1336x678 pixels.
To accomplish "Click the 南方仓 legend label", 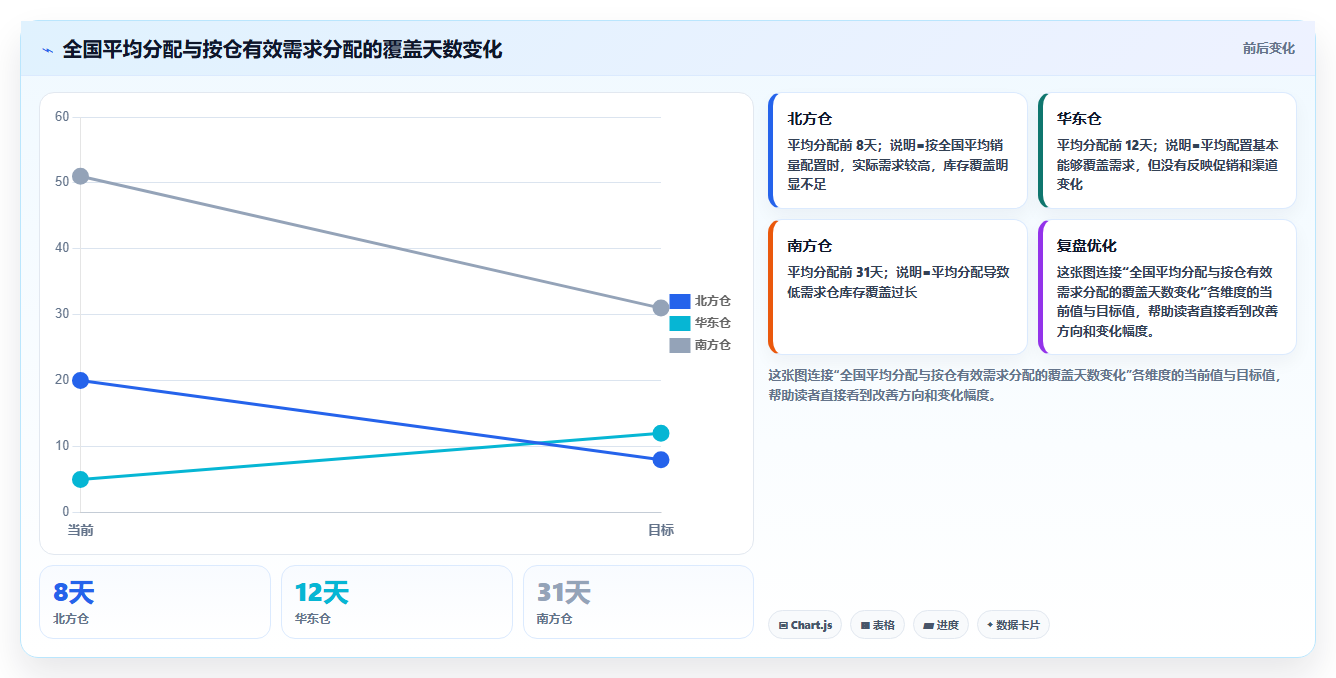I will click(713, 345).
